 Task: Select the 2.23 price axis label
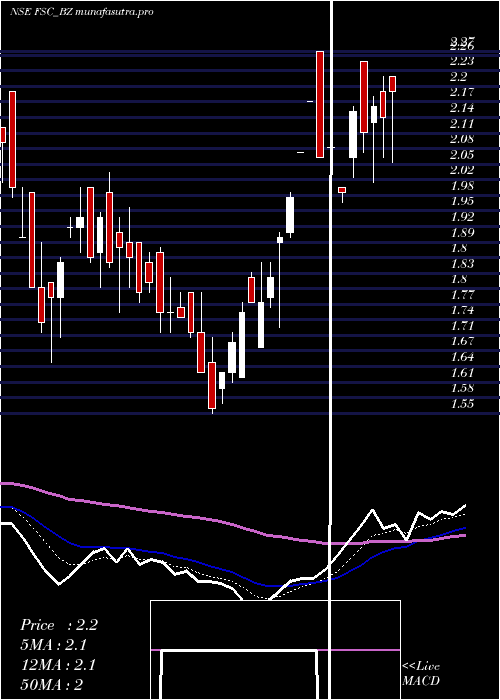tap(462, 62)
